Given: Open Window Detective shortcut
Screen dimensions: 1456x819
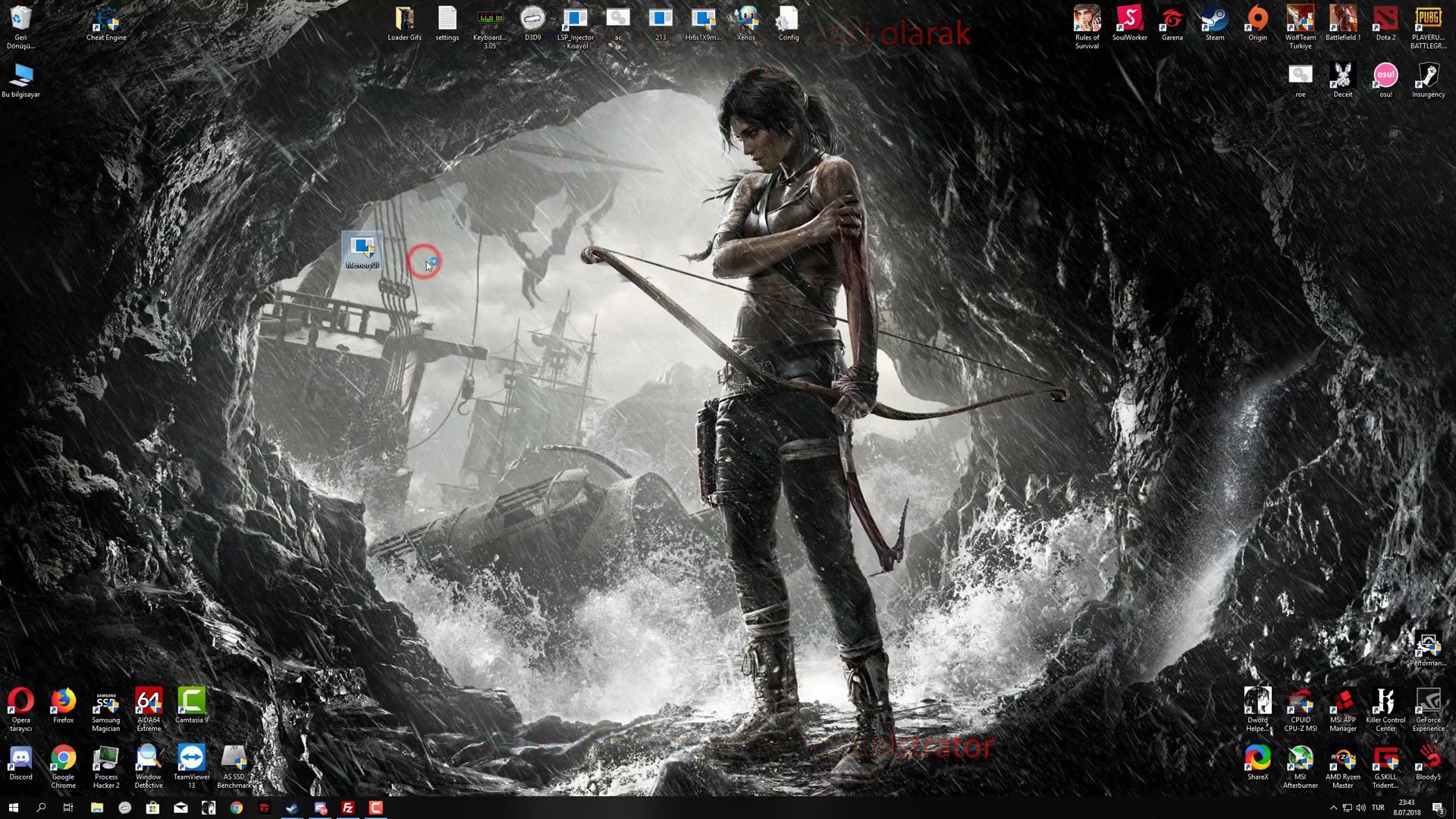Looking at the screenshot, I should tap(149, 767).
